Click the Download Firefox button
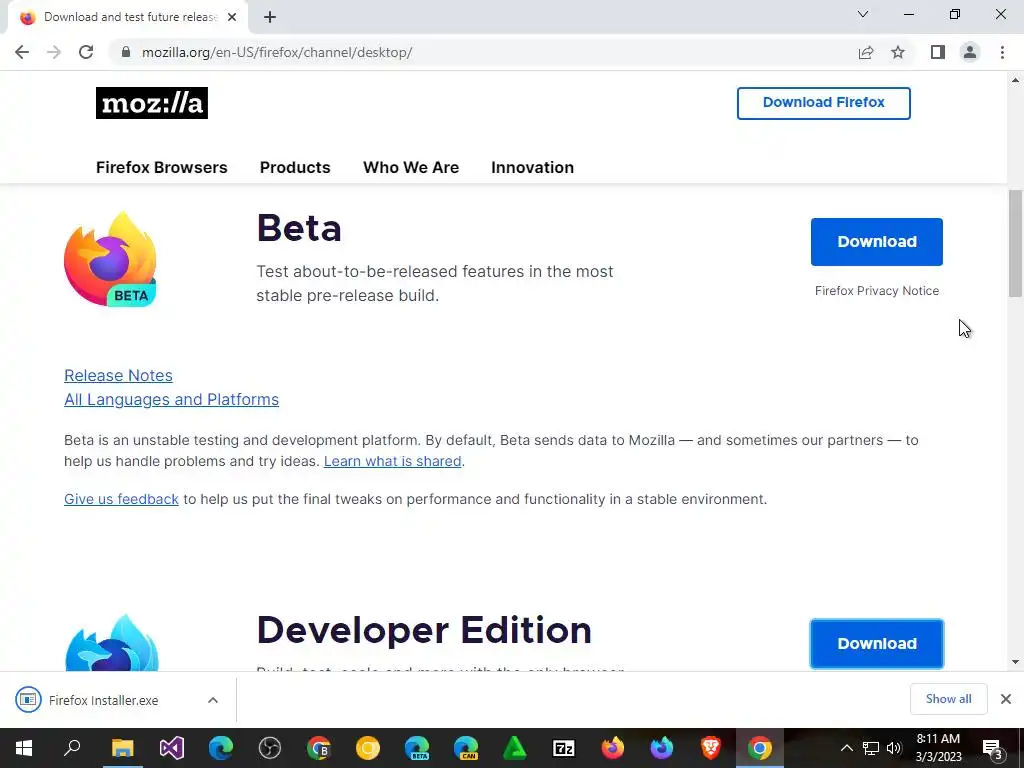 pyautogui.click(x=824, y=103)
